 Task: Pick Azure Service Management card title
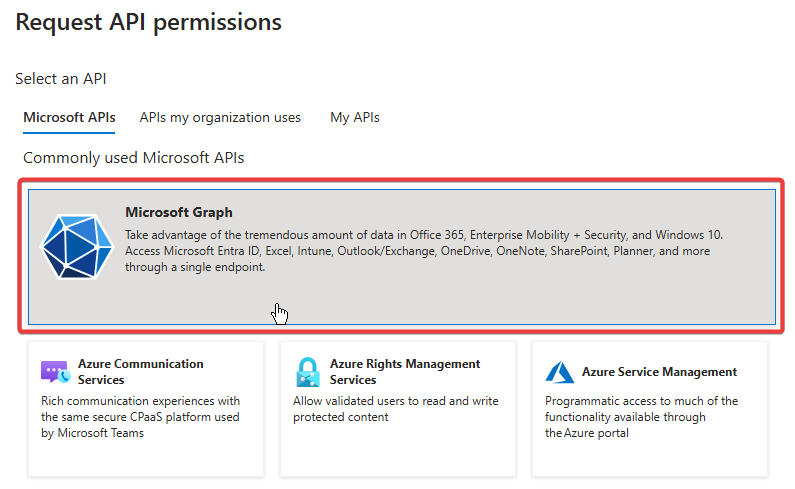tap(659, 372)
